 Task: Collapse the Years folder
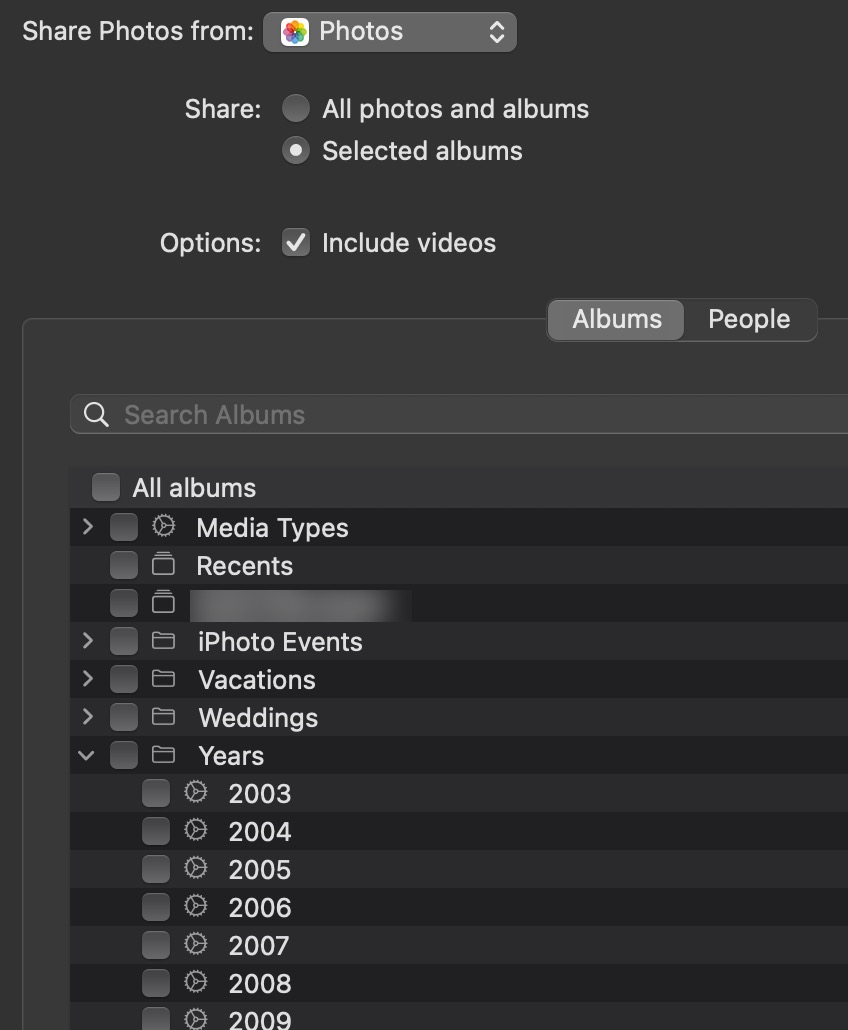coord(87,755)
